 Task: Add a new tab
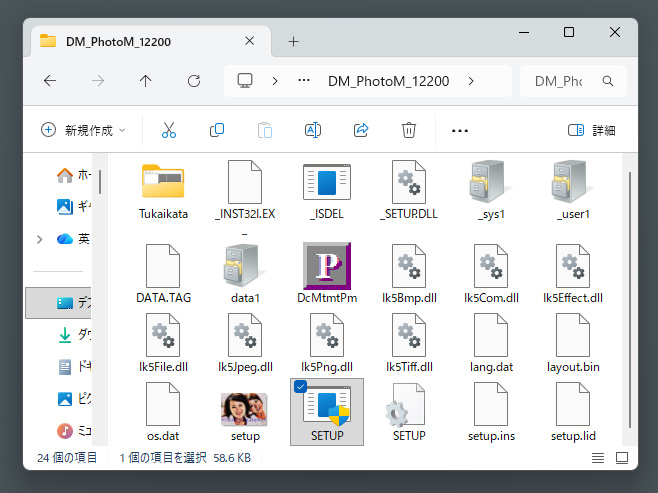pos(293,41)
